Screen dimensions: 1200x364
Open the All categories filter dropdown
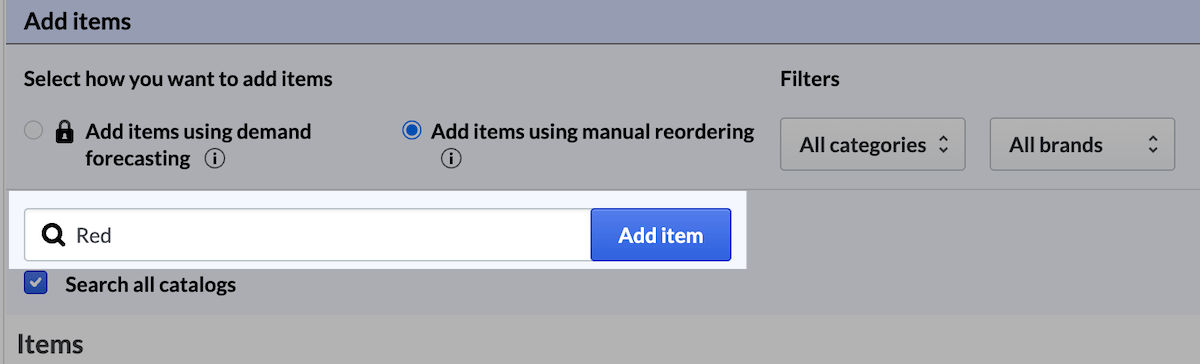(872, 145)
